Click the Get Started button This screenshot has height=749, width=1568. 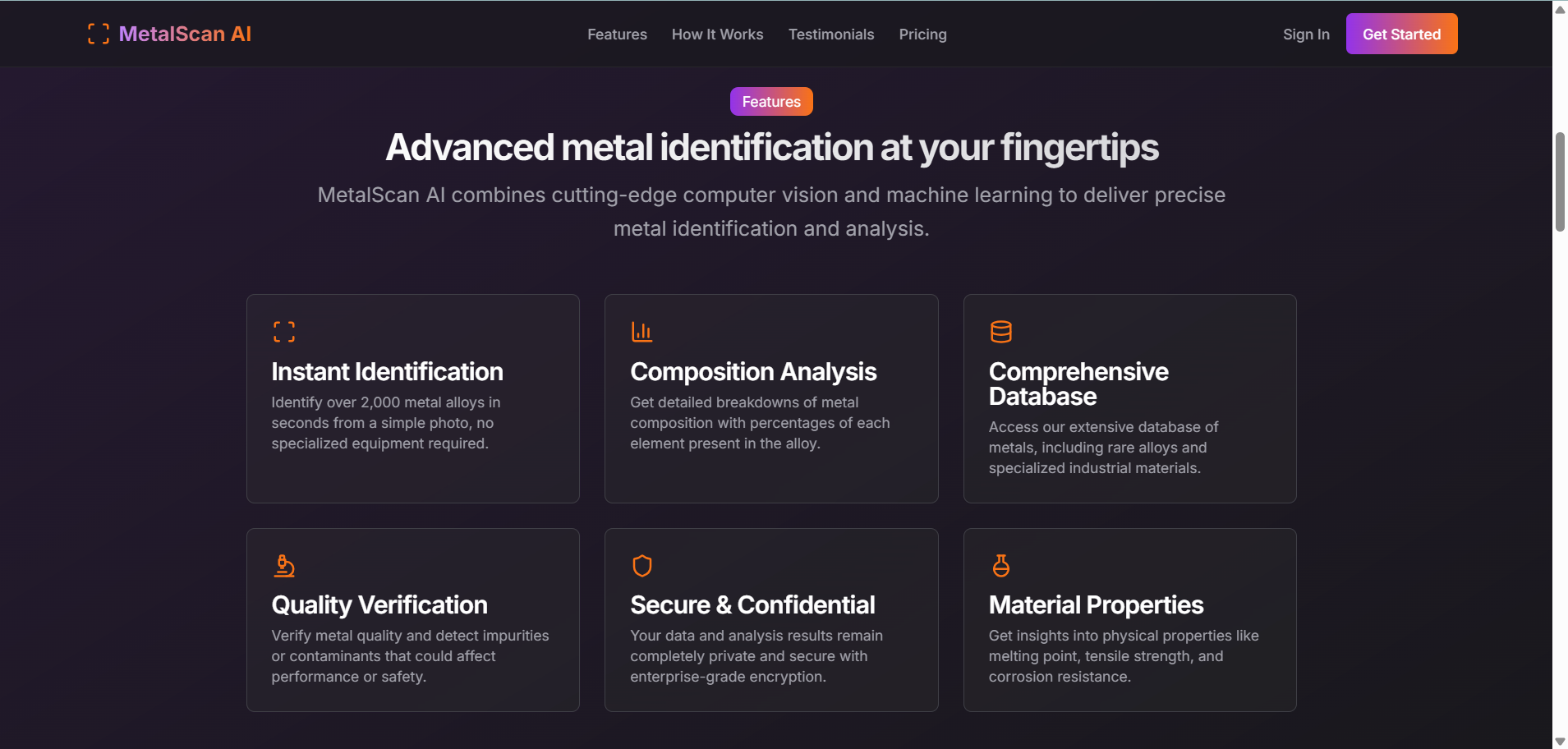click(1401, 34)
